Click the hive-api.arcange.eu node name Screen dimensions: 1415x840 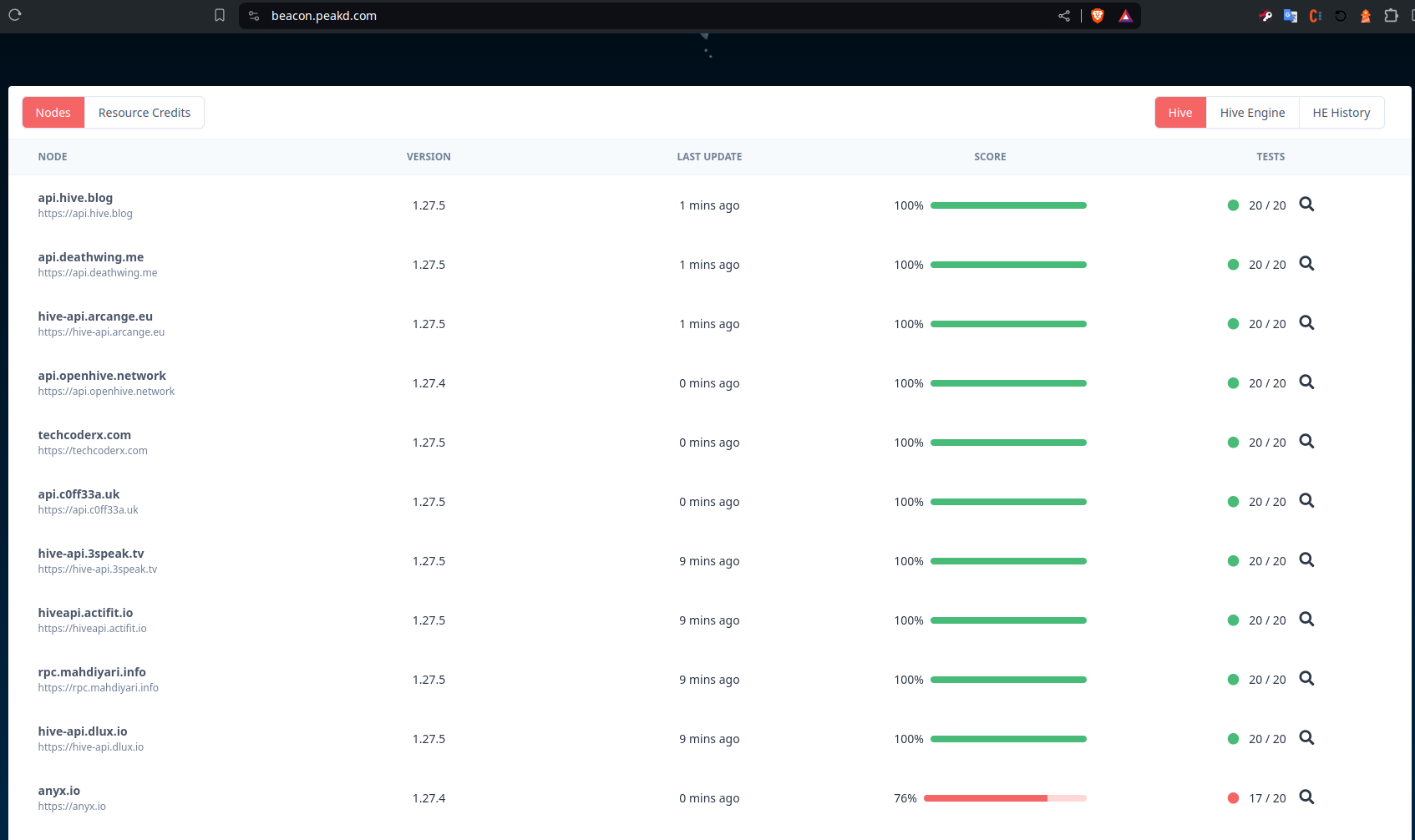coord(95,316)
